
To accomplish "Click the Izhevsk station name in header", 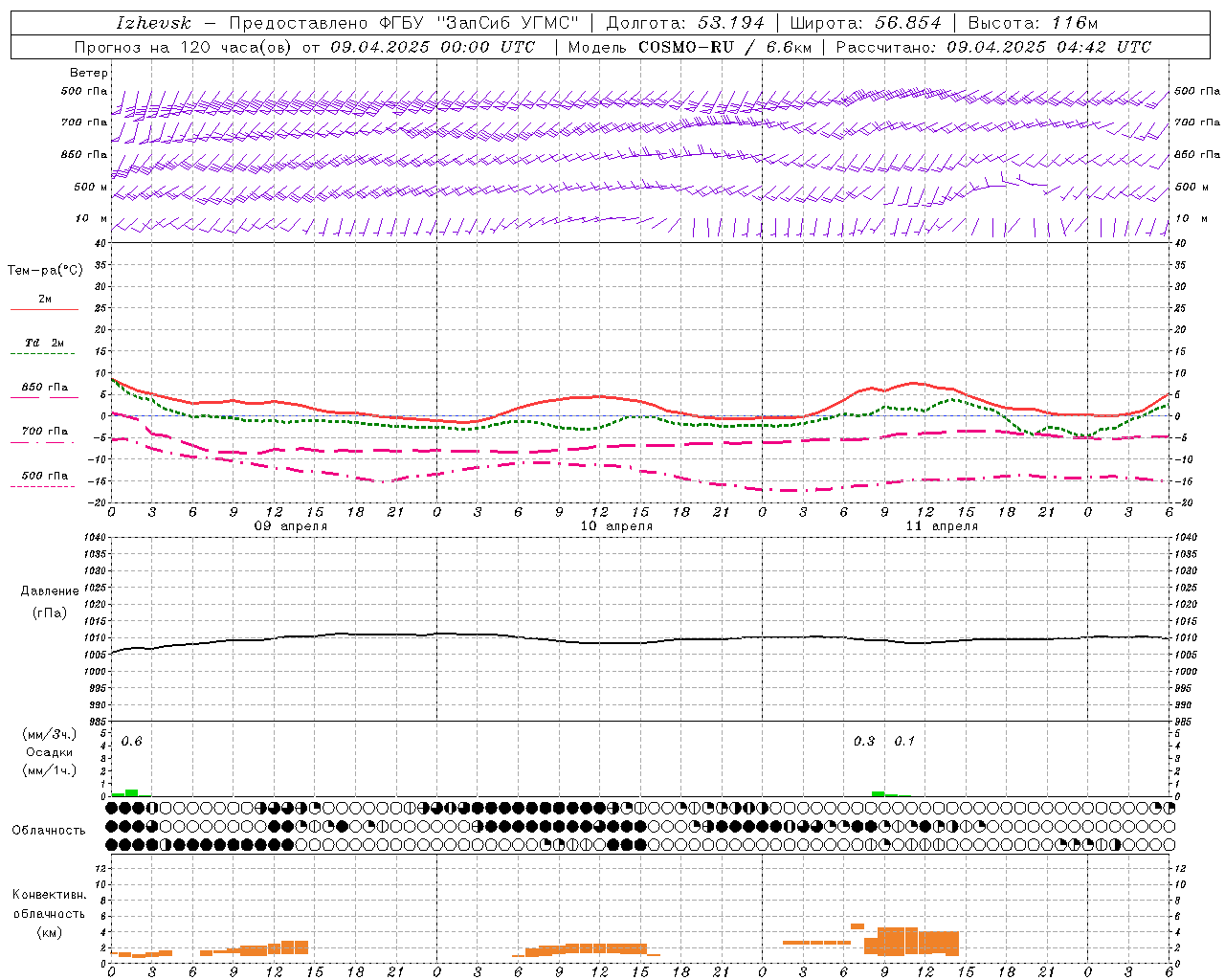I will [153, 23].
